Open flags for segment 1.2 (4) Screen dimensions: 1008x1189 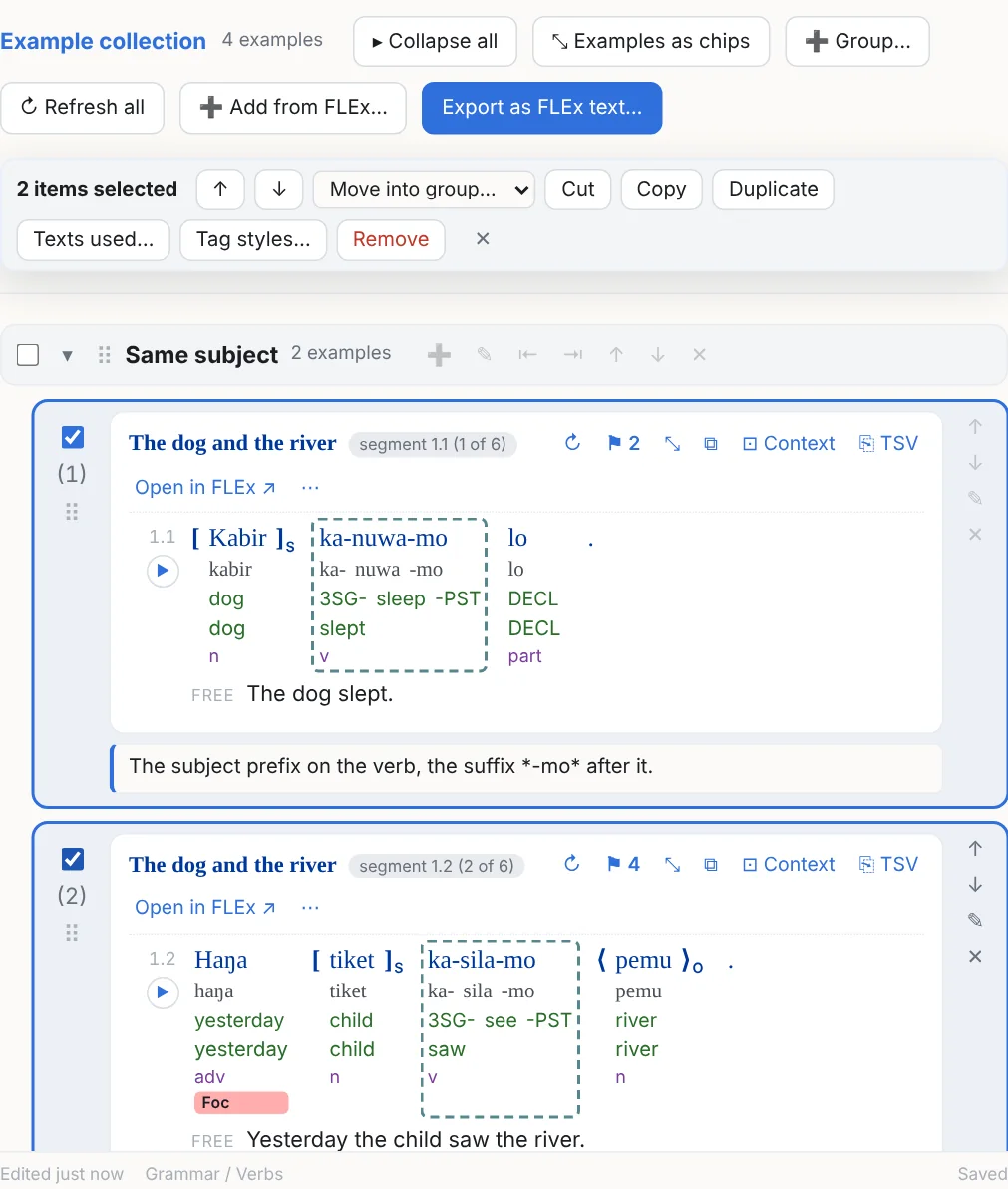click(x=624, y=864)
